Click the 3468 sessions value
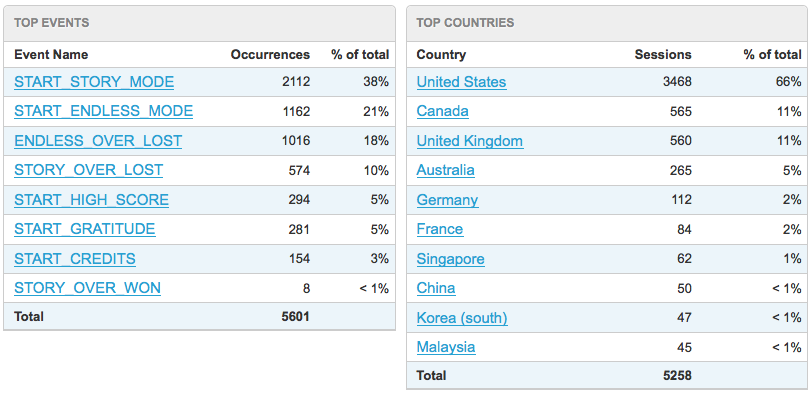The height and width of the screenshot is (395, 812). [x=677, y=82]
